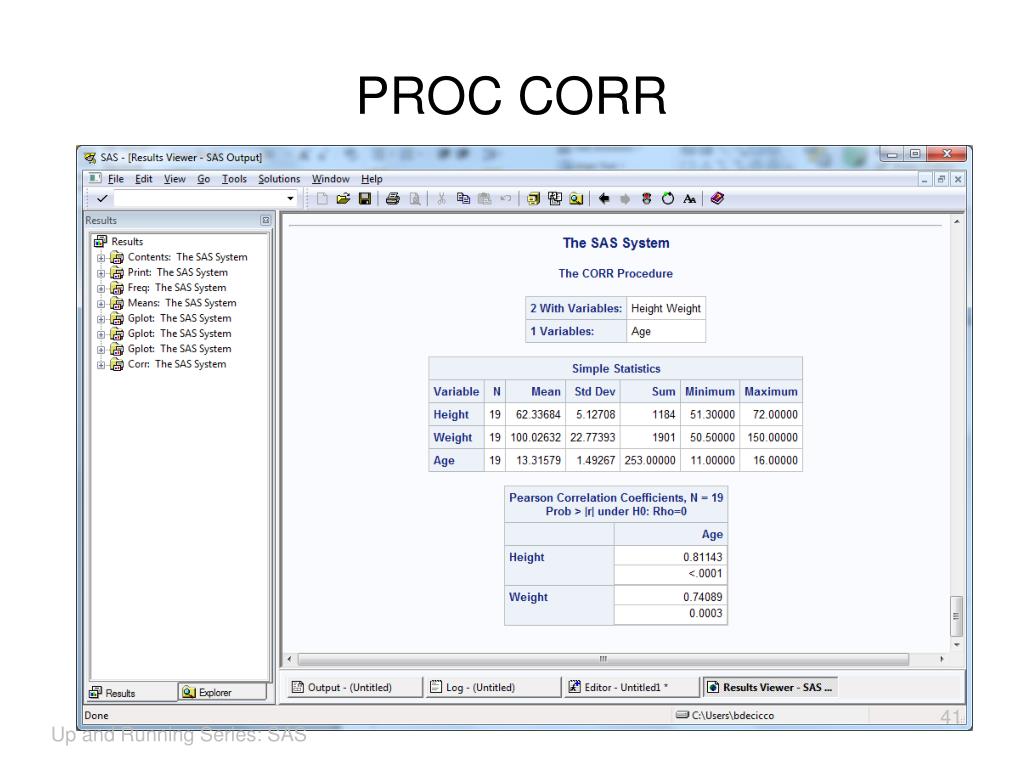Click the vertical scrollbar thumb
The image size is (1024, 768).
tap(956, 616)
